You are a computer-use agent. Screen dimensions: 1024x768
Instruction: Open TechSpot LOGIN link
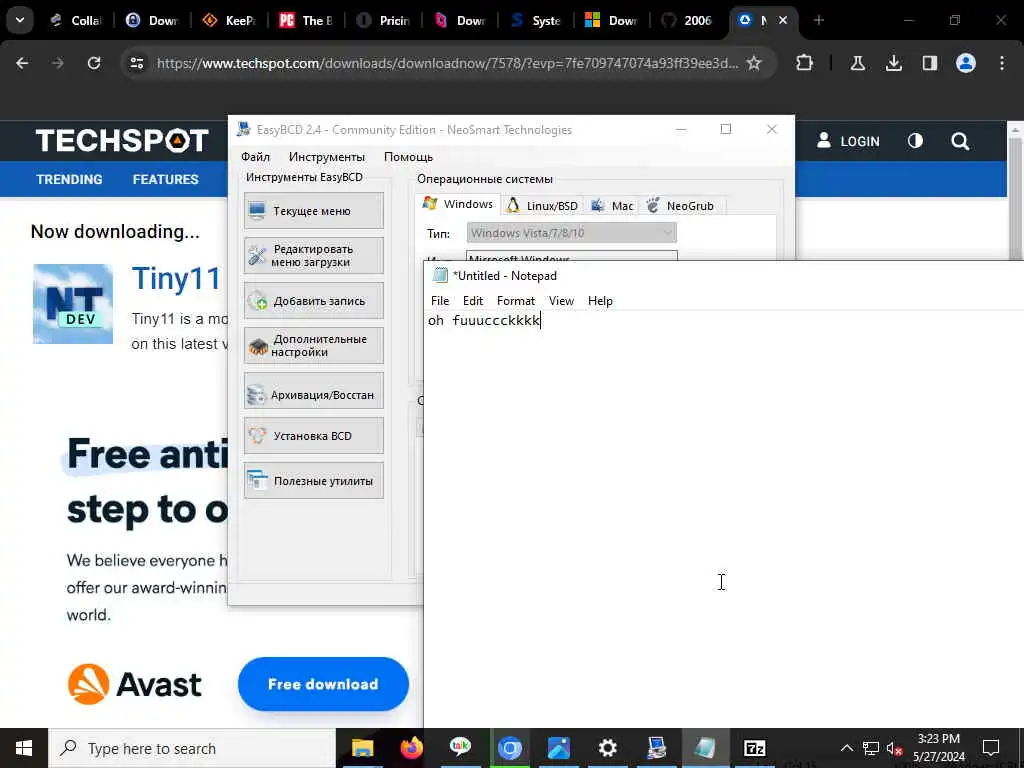pyautogui.click(x=848, y=141)
